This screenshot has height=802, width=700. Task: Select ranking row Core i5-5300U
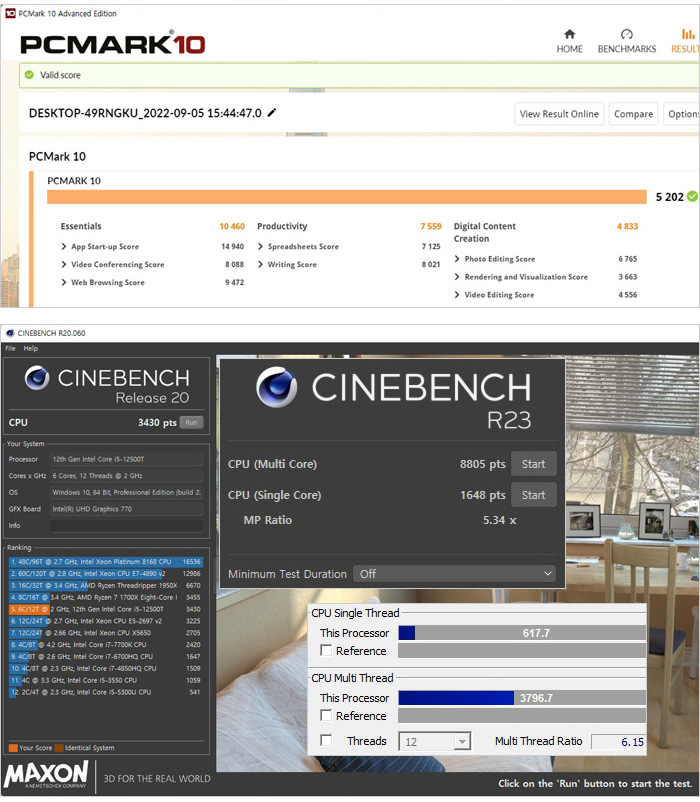pos(106,692)
